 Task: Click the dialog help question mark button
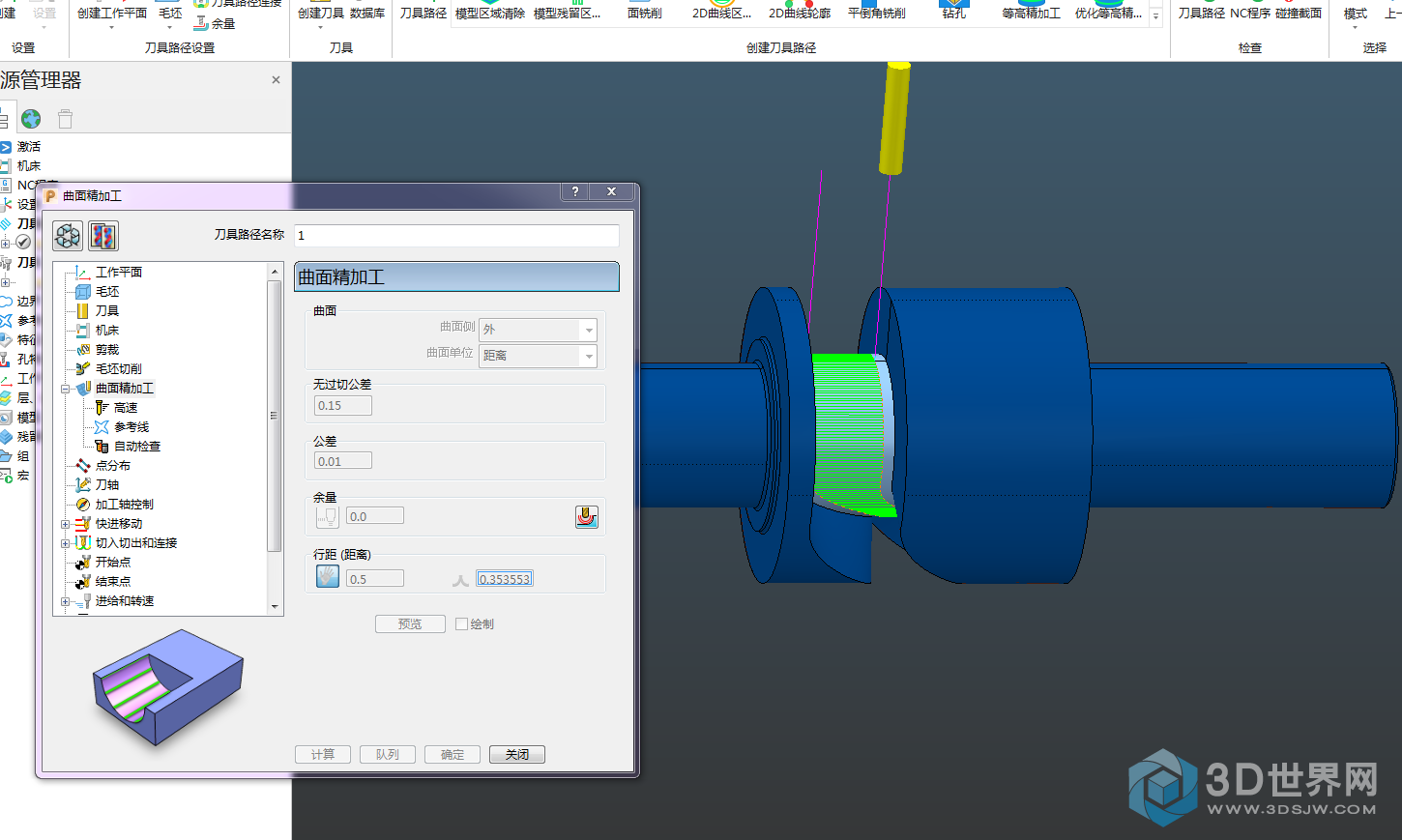(575, 191)
